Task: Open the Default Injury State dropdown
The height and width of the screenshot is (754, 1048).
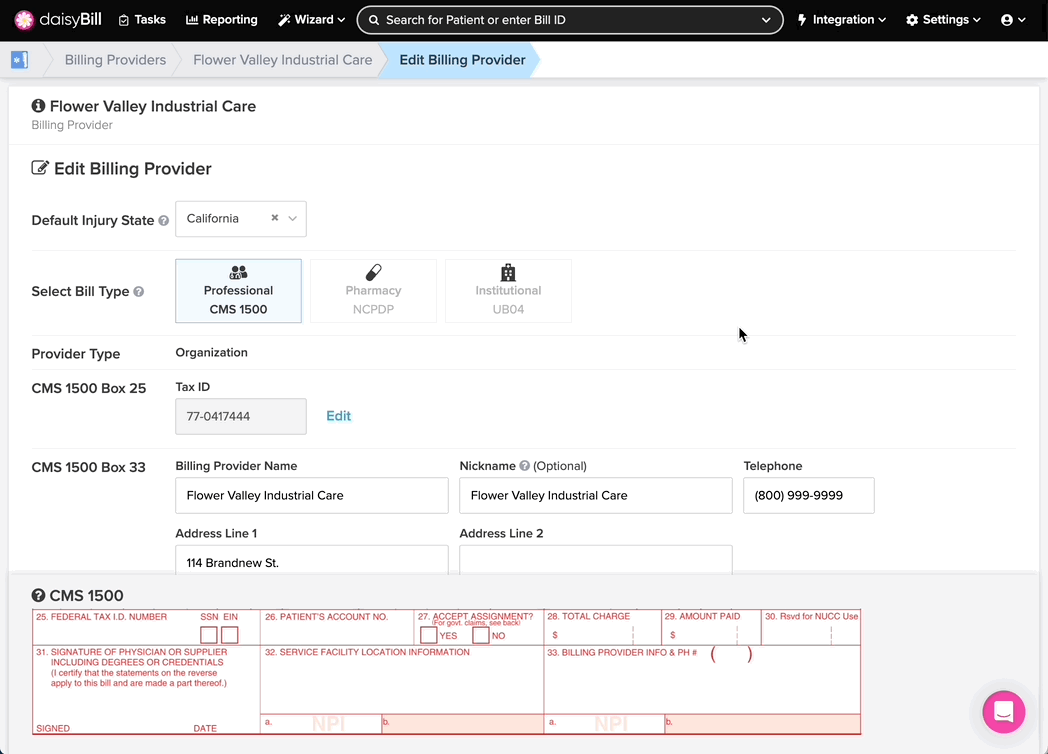Action: [292, 219]
